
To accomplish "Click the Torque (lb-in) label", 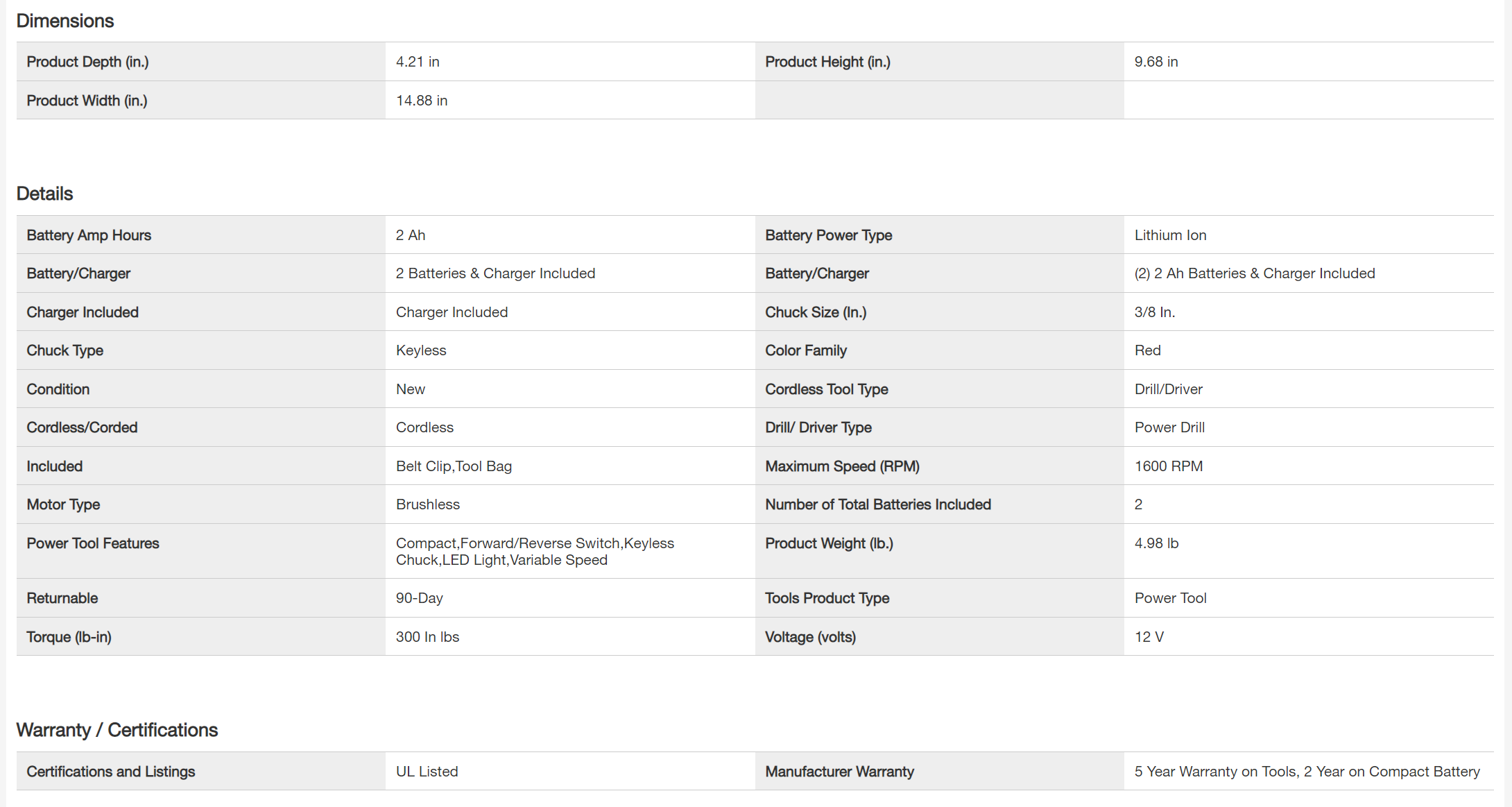I will click(x=69, y=637).
